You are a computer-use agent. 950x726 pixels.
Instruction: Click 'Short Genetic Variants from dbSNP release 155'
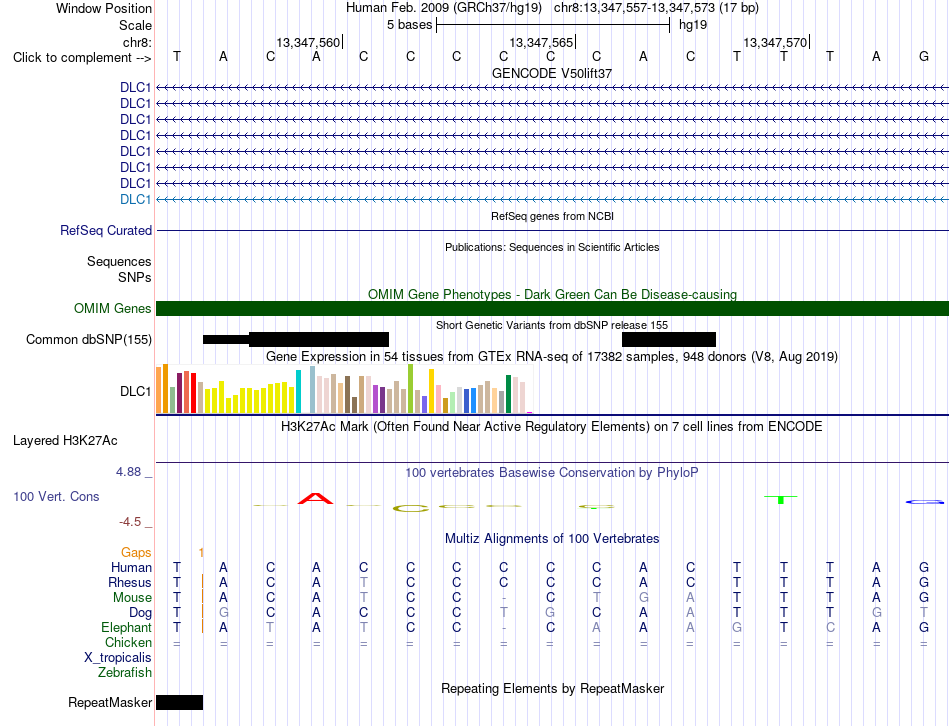tap(552, 325)
